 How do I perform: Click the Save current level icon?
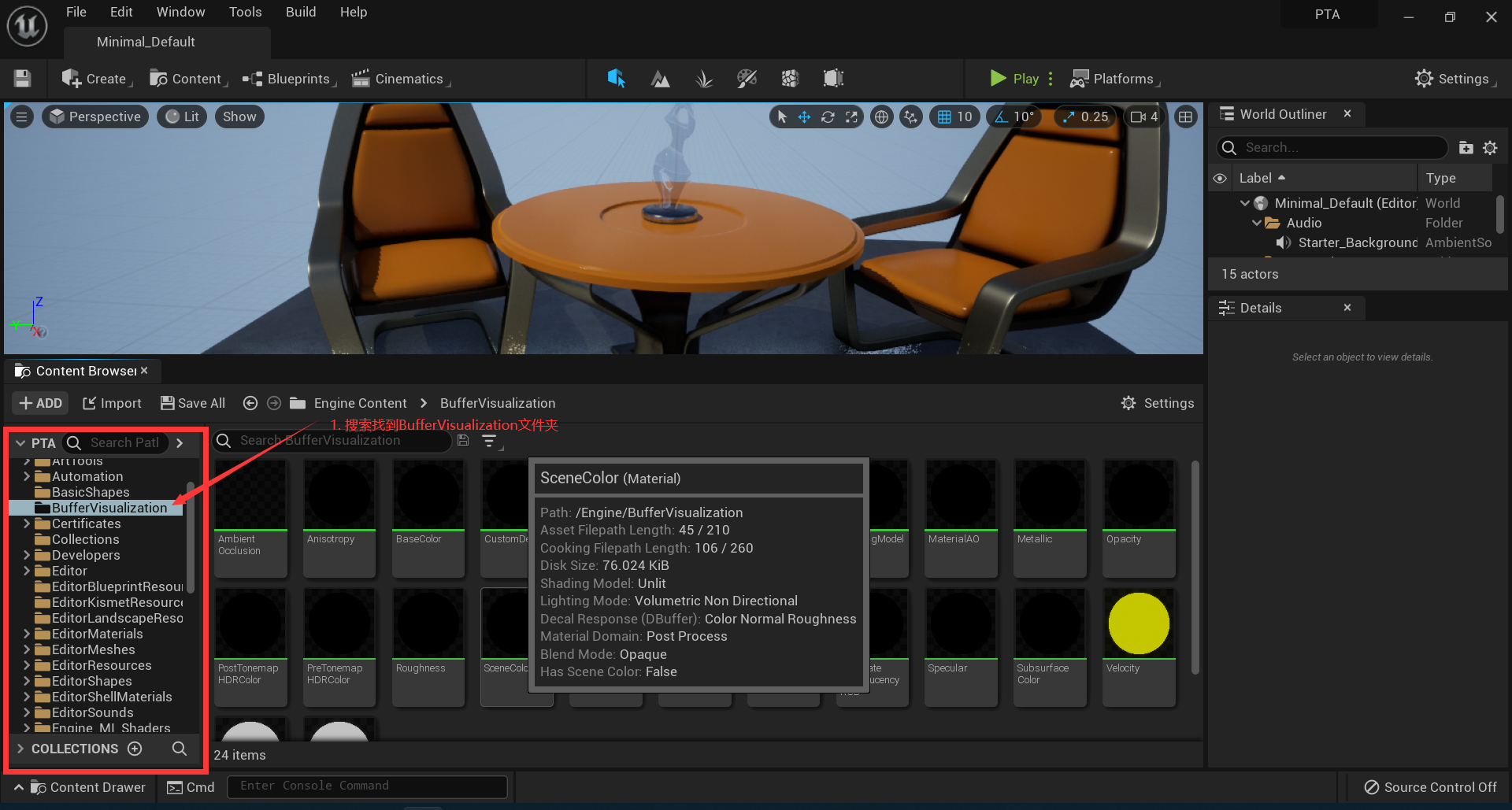(x=22, y=79)
